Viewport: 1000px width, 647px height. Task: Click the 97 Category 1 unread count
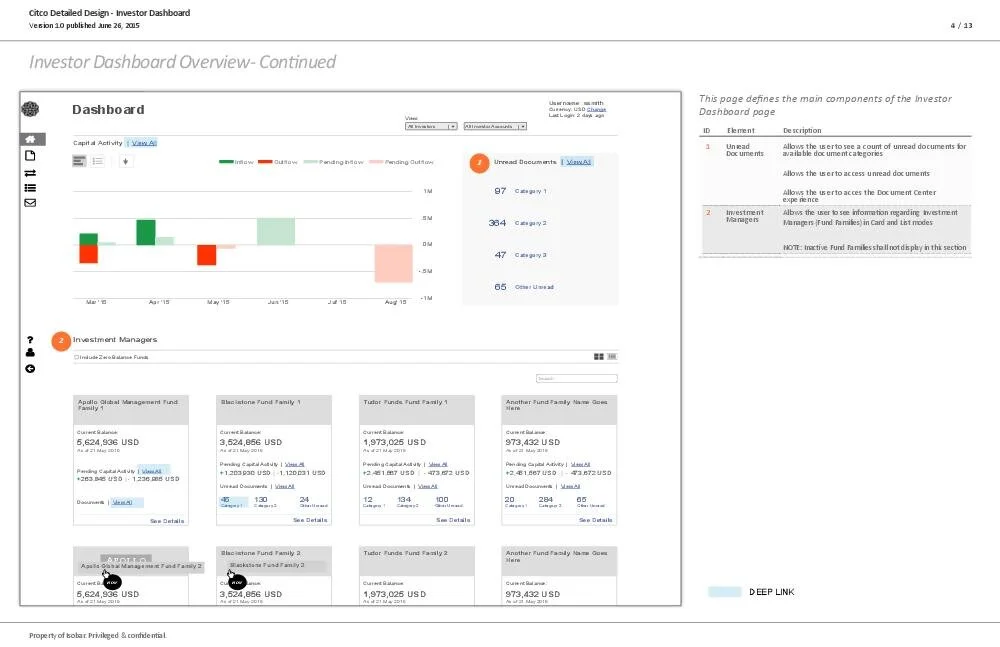pyautogui.click(x=500, y=191)
